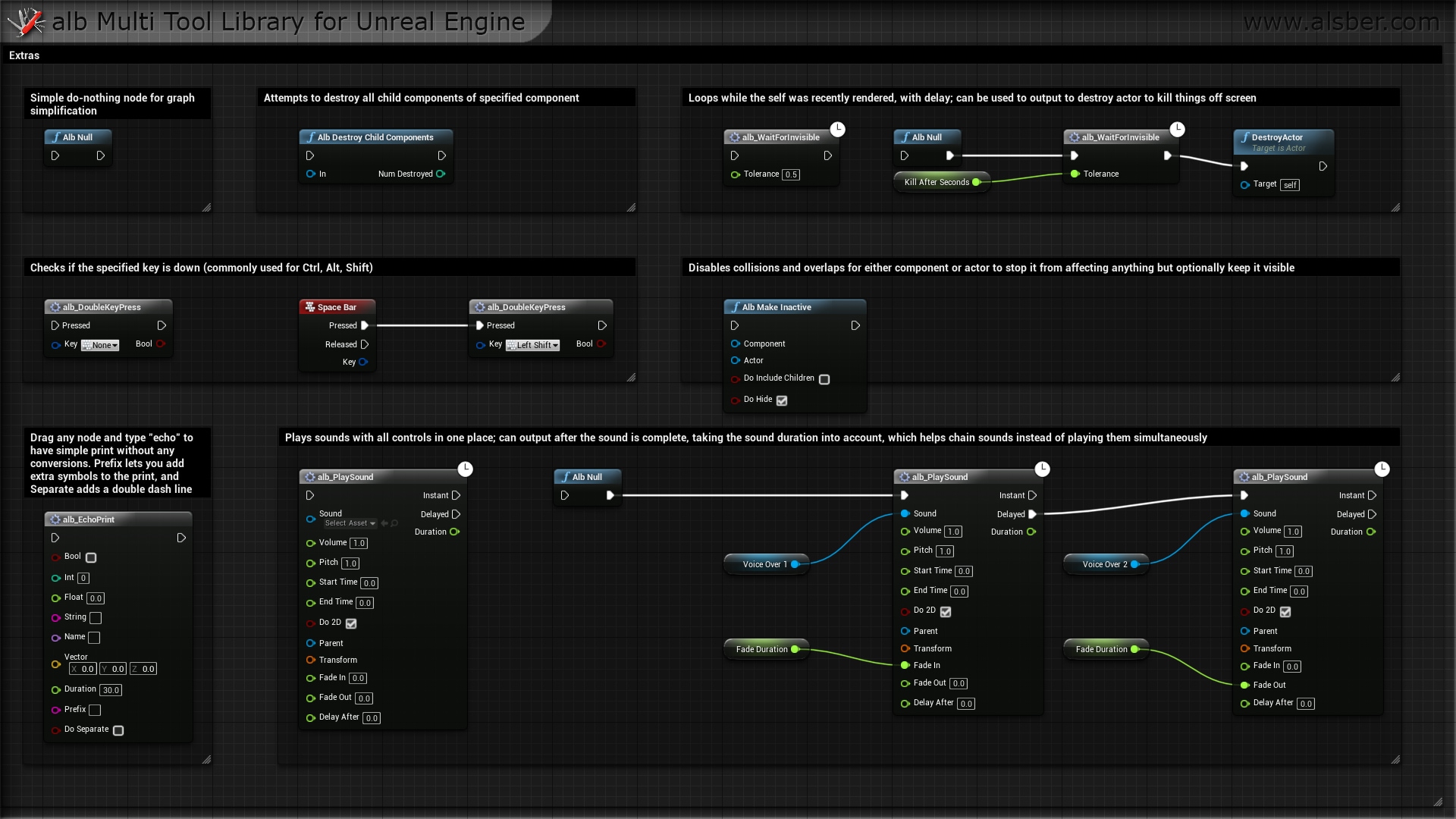Viewport: 1456px width, 819px height.
Task: Enable the Do Separate checkbox on alb_EchoPrint
Action: (118, 731)
